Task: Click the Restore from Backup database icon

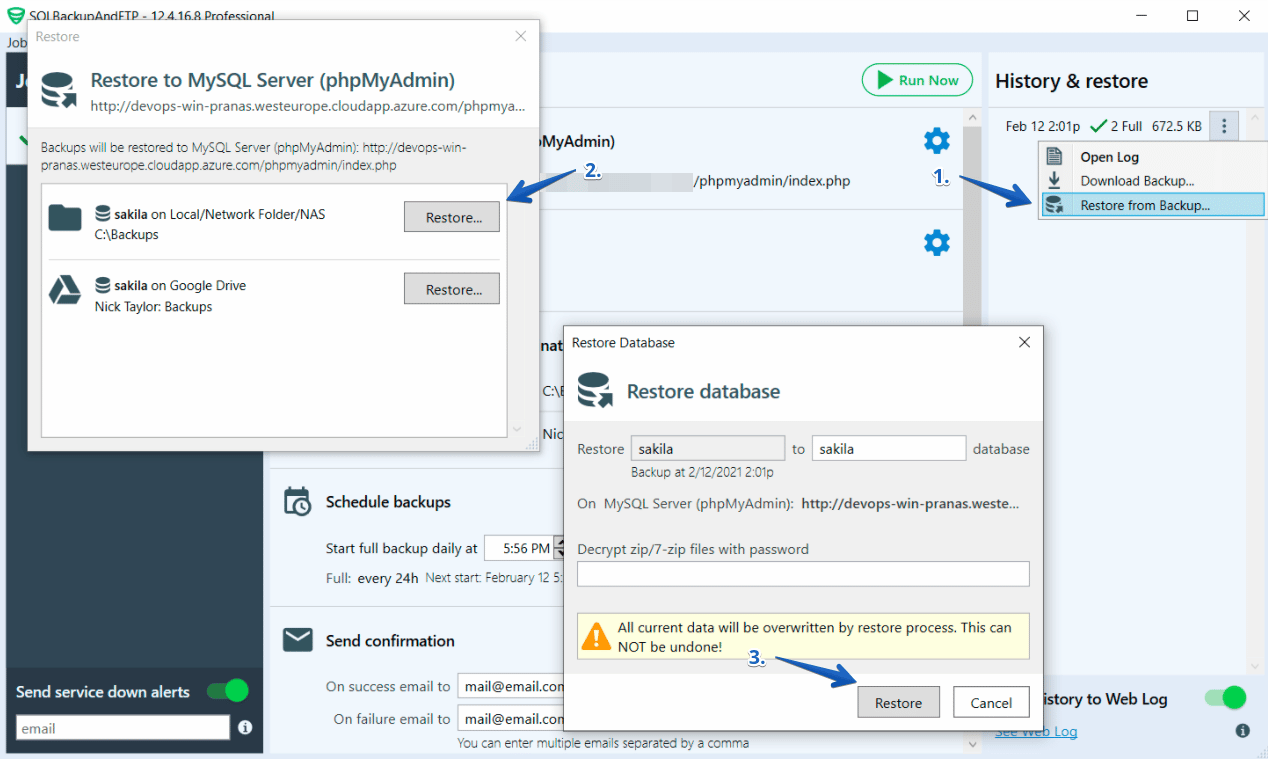Action: [x=1056, y=206]
